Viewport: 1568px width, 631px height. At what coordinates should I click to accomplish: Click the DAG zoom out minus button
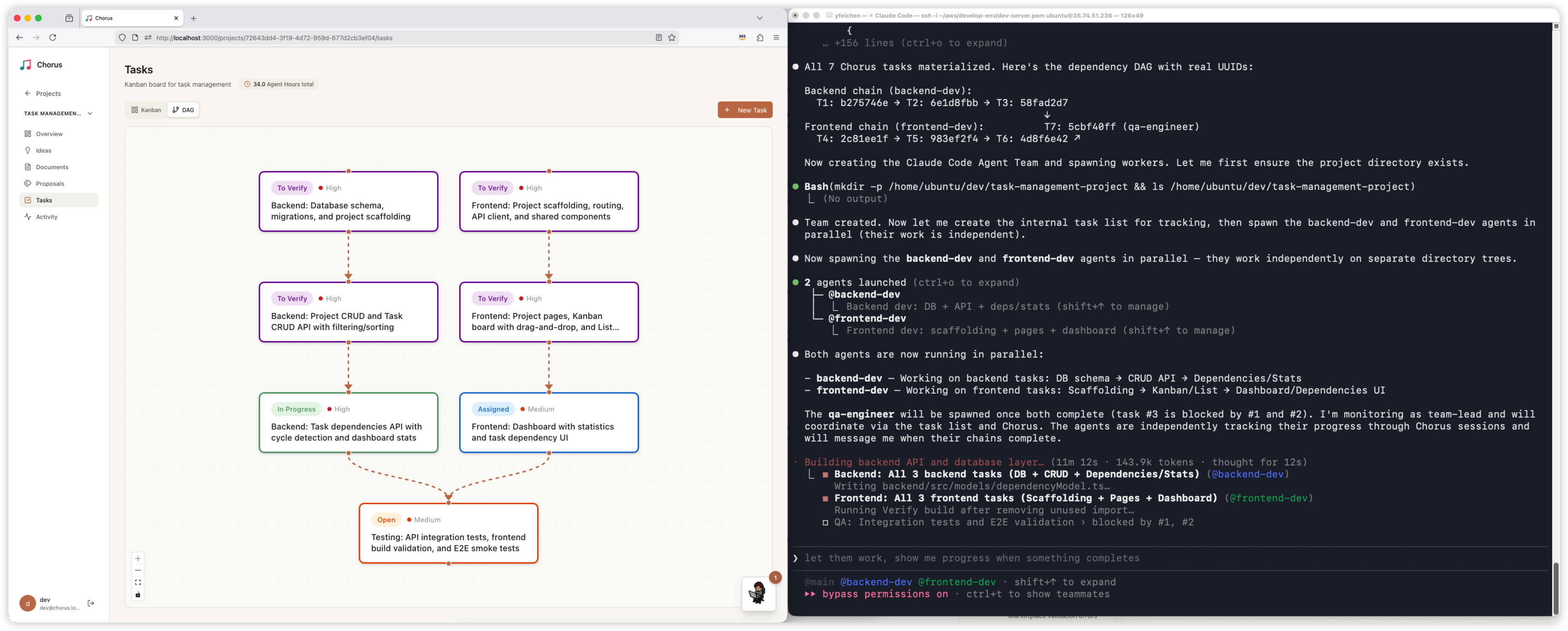click(138, 570)
